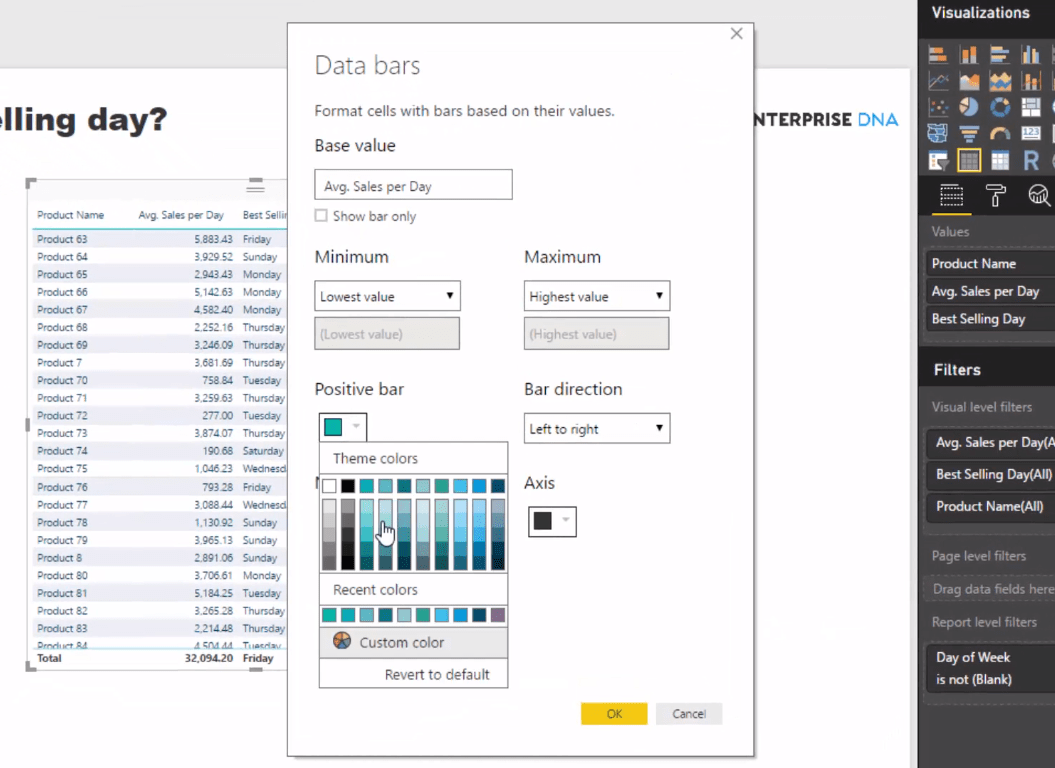Select the clustered bar chart visual
Viewport: 1055px width, 768px height.
click(x=1000, y=55)
